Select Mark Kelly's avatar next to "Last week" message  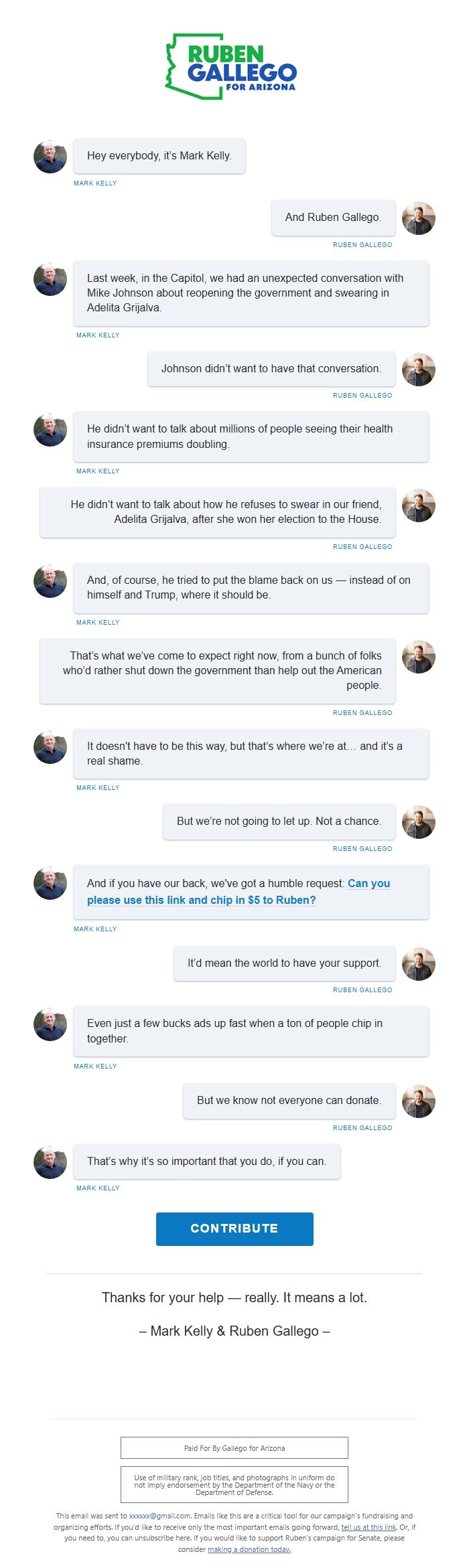50,279
